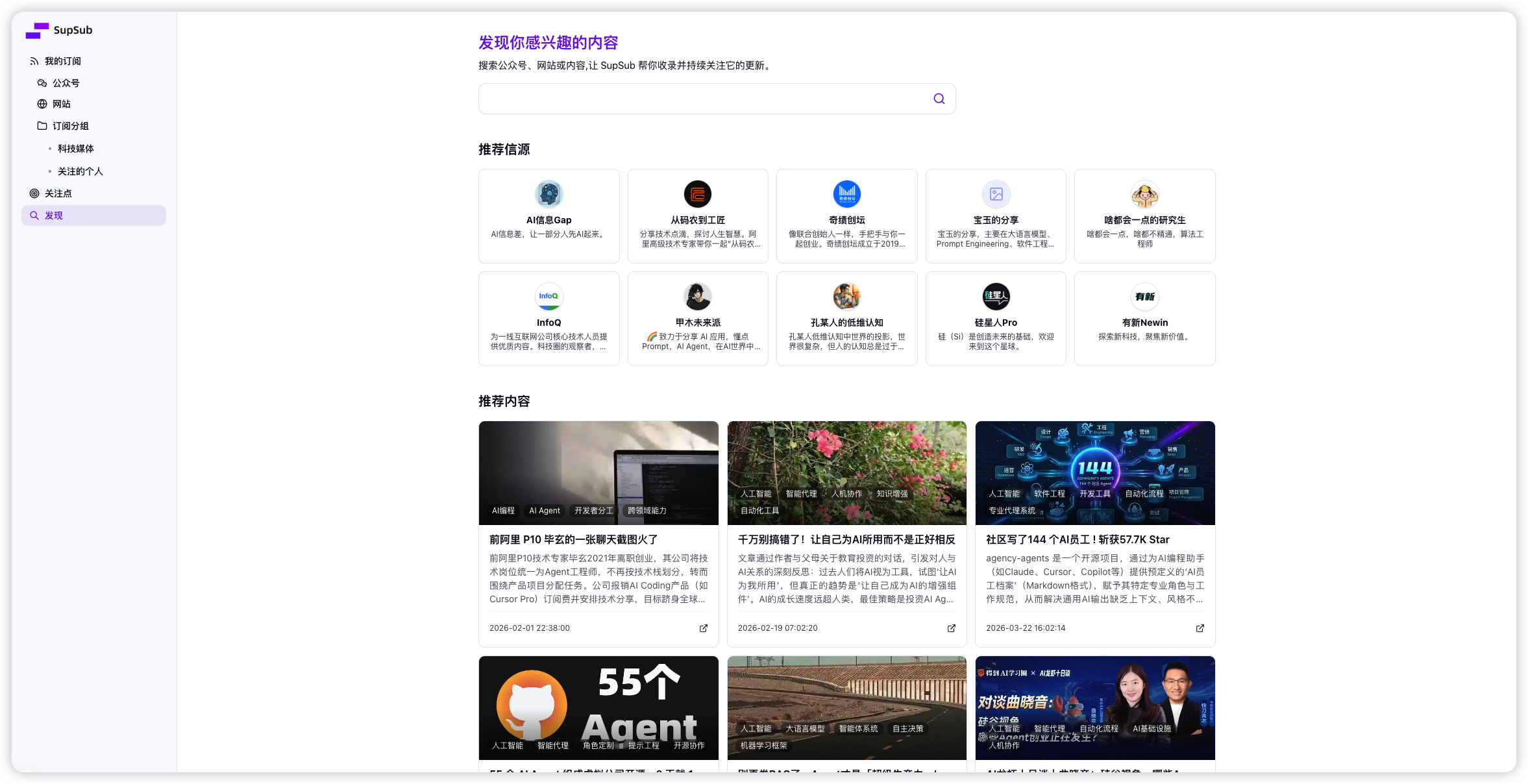
Task: Click the 144 agents article thumbnail
Action: 1095,473
